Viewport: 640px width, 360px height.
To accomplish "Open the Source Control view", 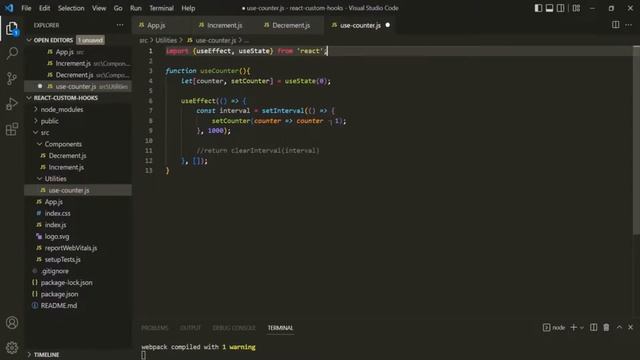I will (x=12, y=78).
